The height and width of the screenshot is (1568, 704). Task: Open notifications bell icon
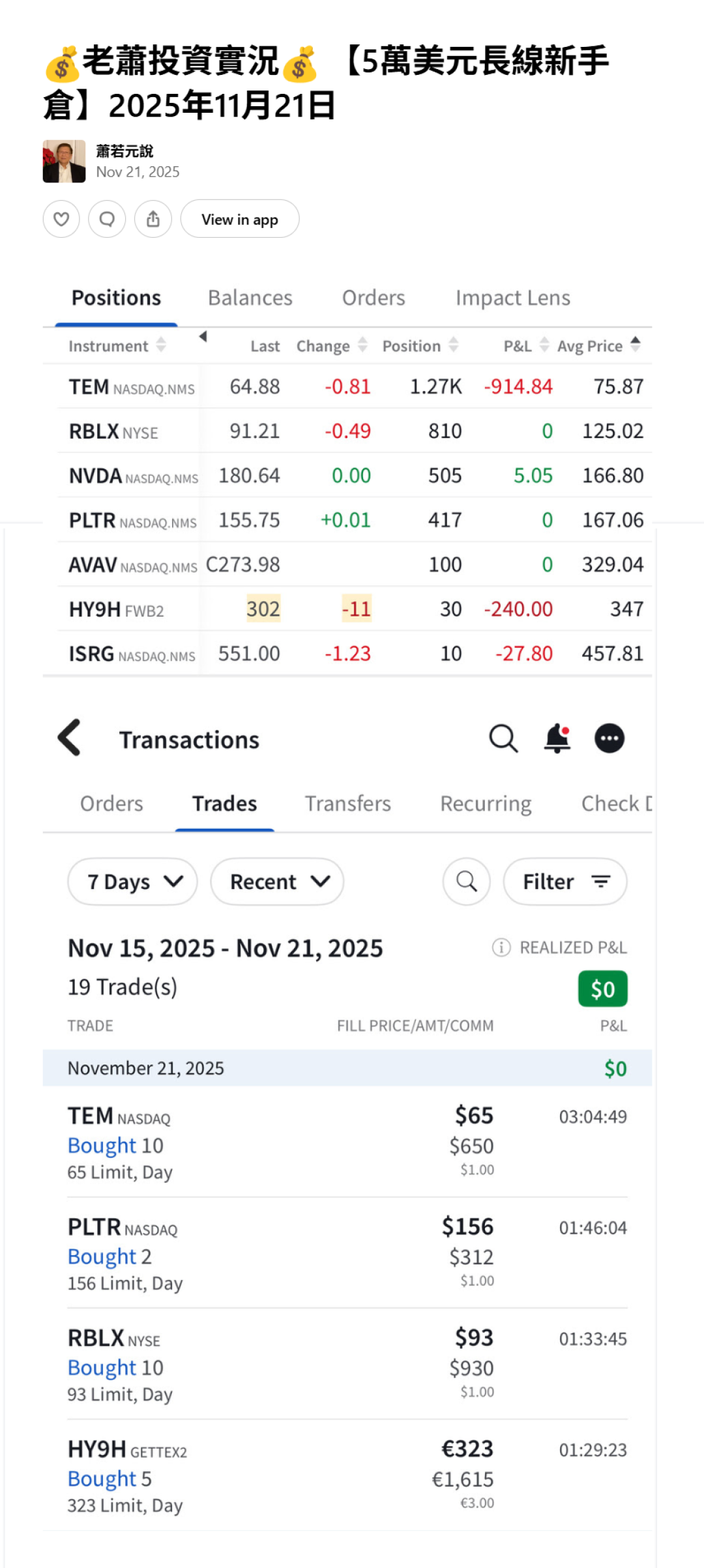click(x=557, y=738)
